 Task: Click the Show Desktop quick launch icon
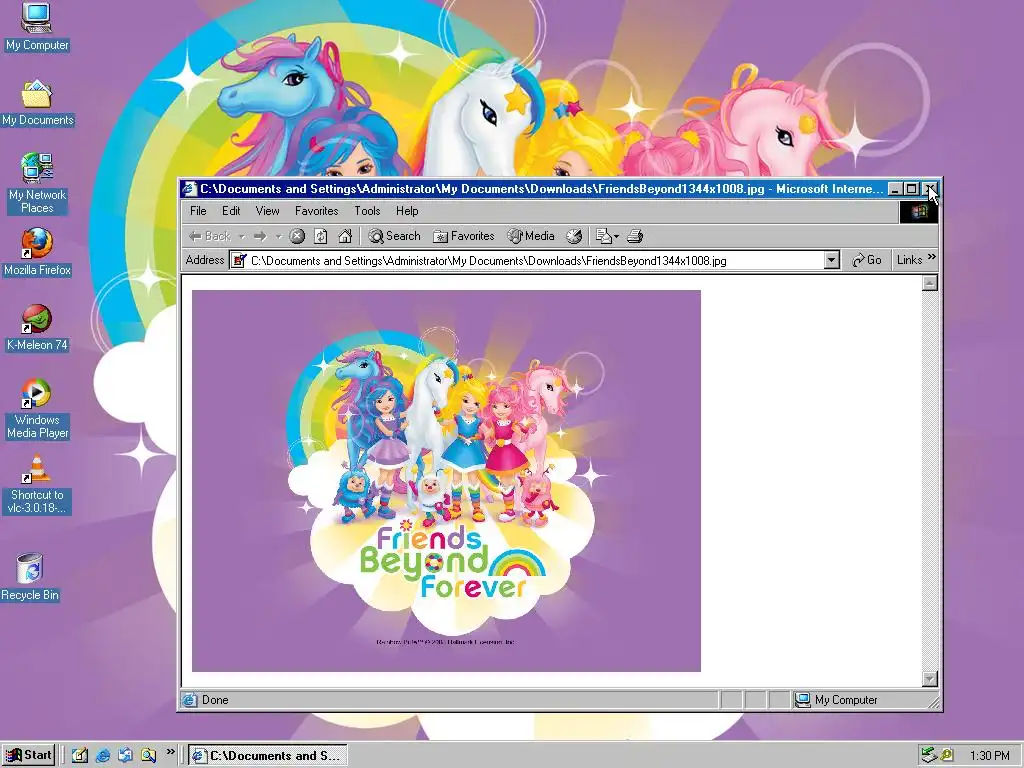click(80, 756)
